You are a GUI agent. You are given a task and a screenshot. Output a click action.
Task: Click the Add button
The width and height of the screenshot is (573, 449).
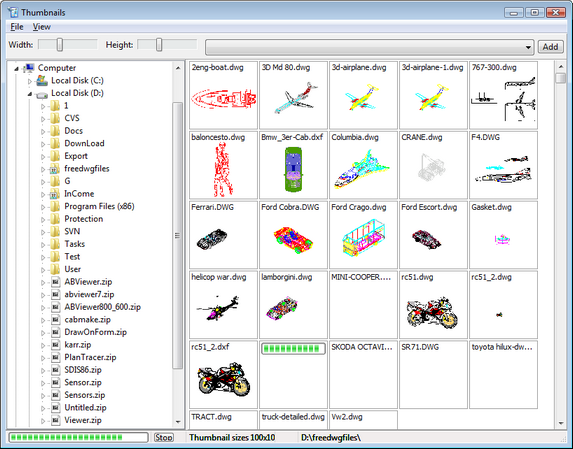coord(550,47)
